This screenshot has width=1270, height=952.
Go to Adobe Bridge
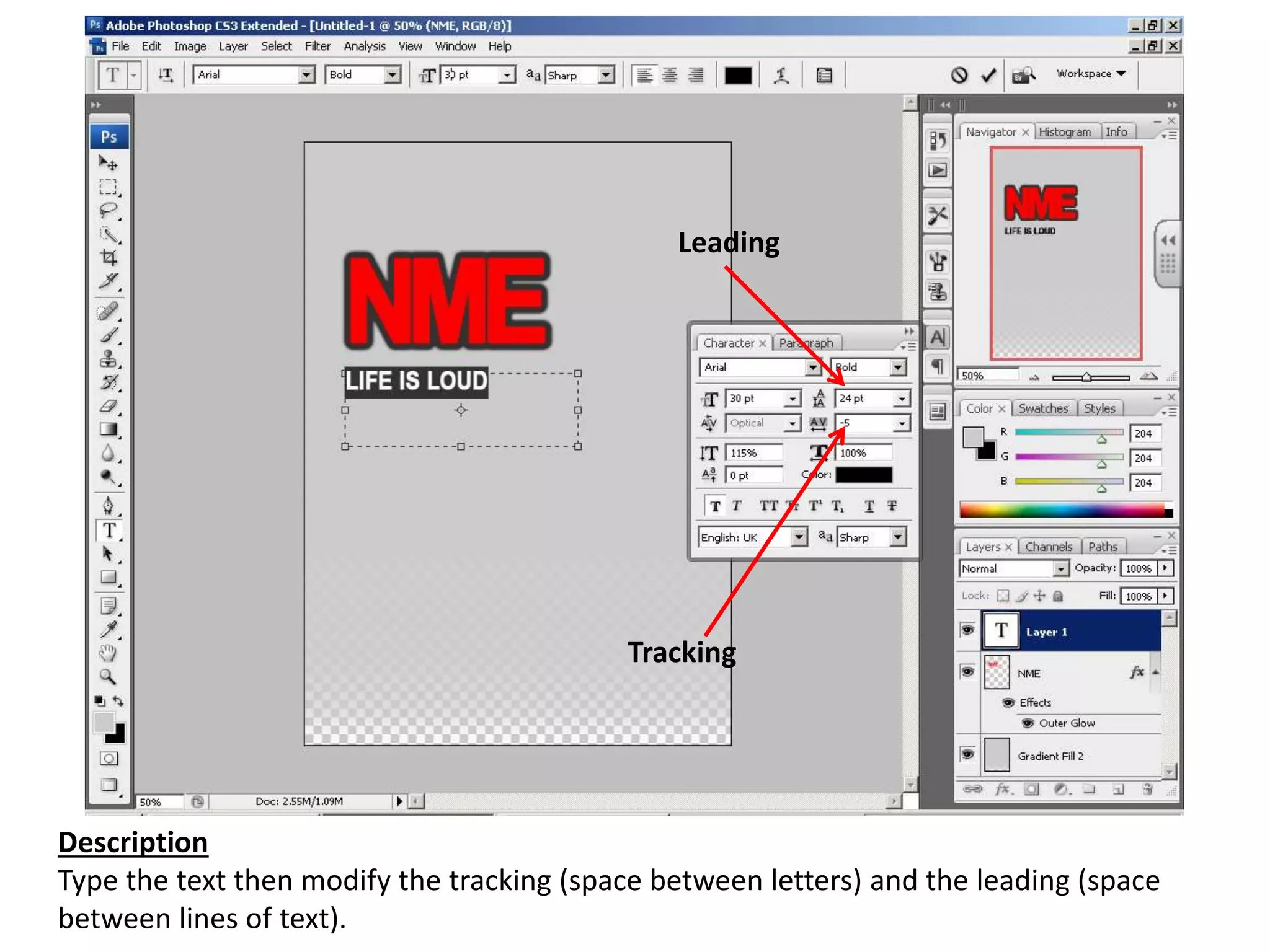(x=1024, y=75)
